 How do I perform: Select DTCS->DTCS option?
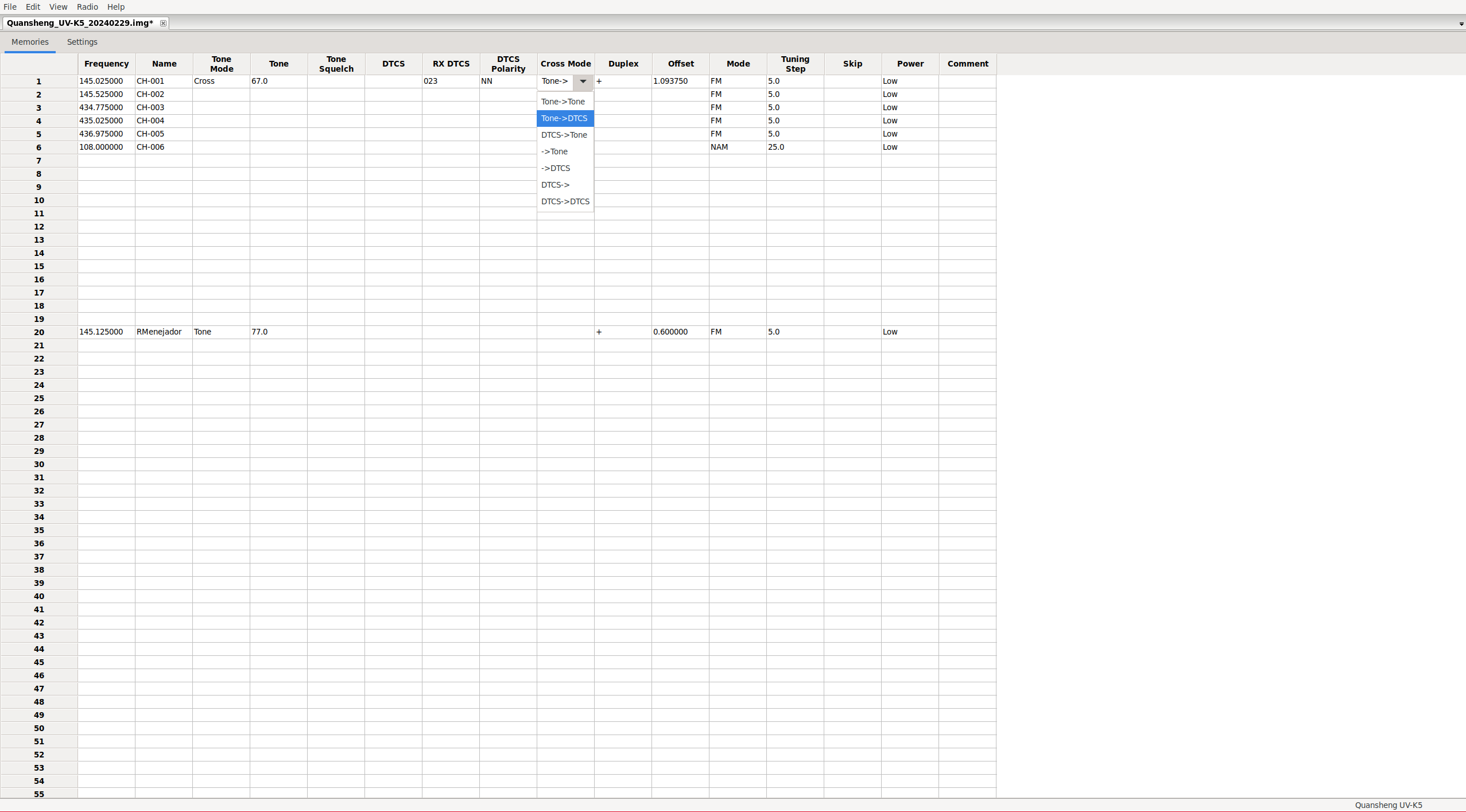(x=565, y=201)
